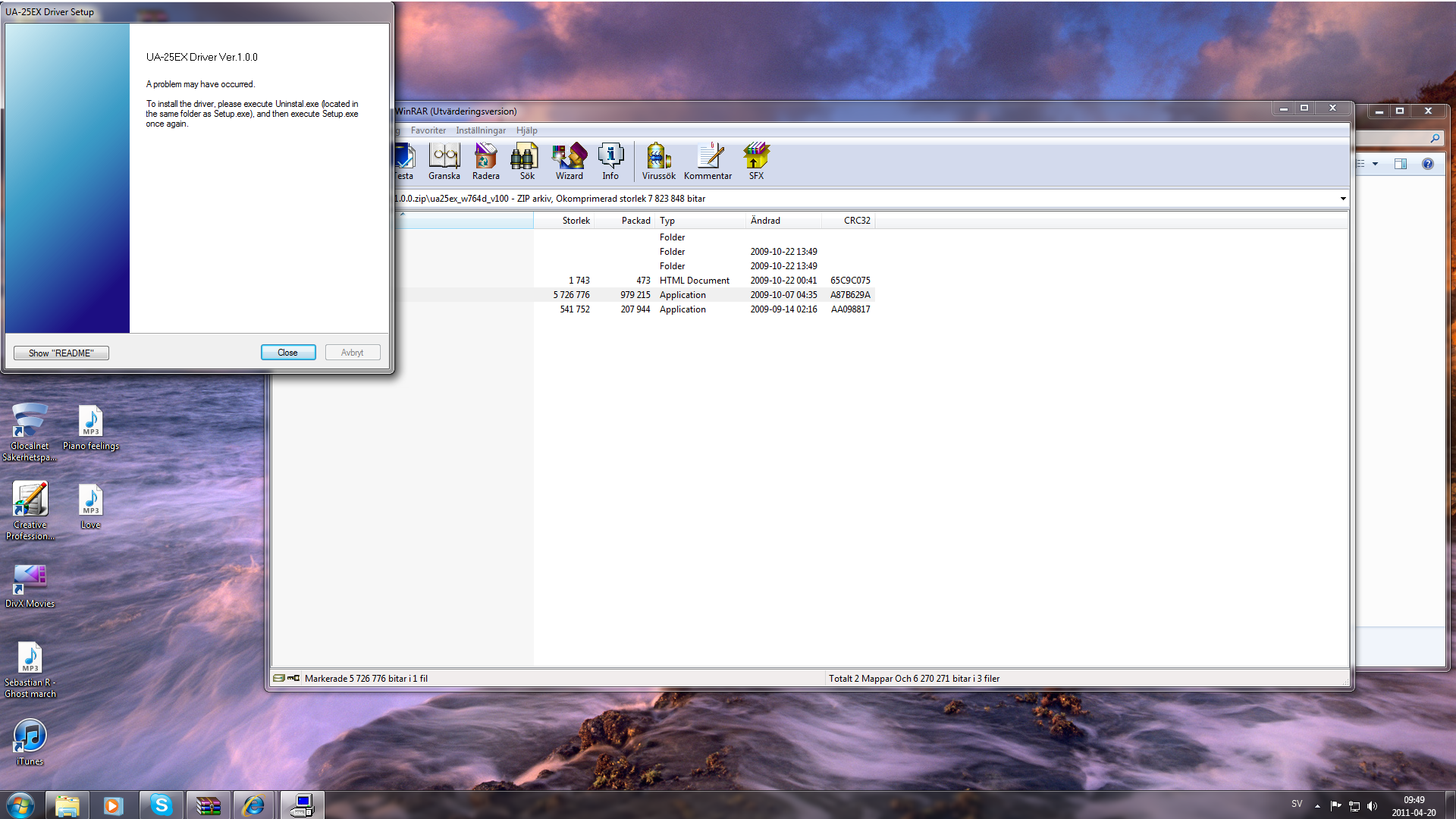Image resolution: width=1456 pixels, height=819 pixels.
Task: Open the Inställningar menu in WinRAR
Action: [x=481, y=130]
